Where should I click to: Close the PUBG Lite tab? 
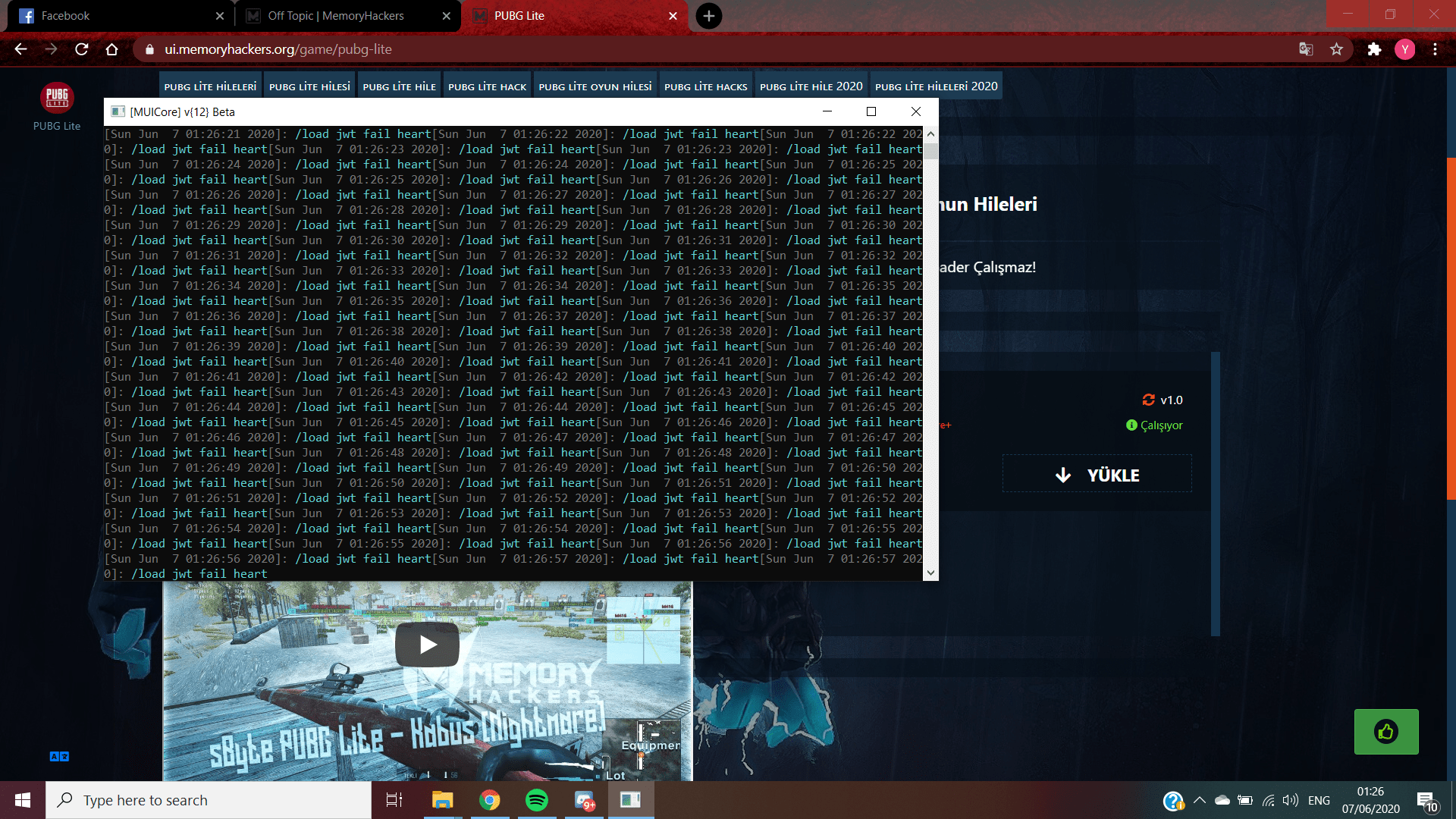tap(673, 16)
